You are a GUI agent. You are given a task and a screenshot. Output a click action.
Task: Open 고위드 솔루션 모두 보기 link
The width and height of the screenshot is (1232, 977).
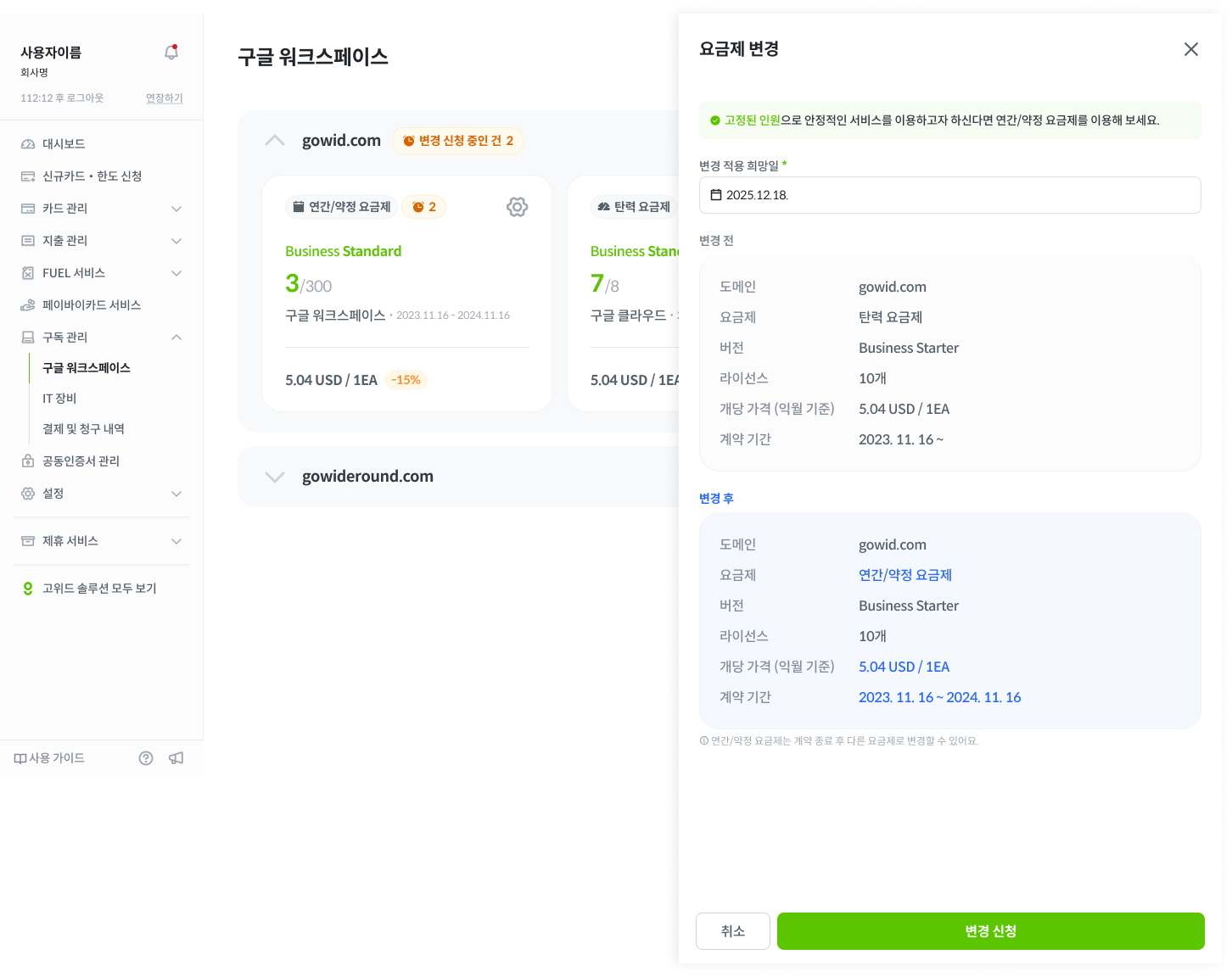coord(99,589)
